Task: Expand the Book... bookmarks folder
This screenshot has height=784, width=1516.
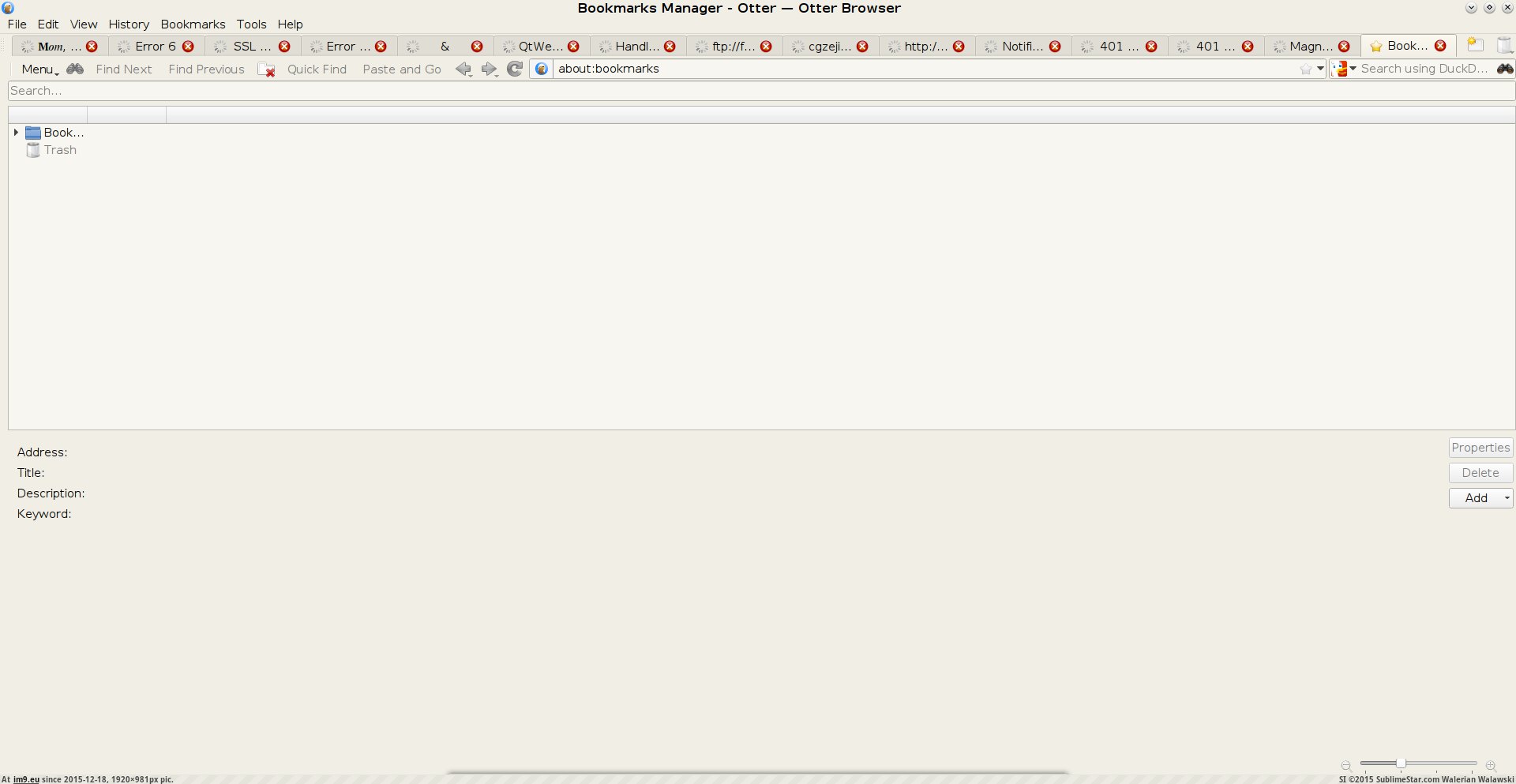Action: 16,133
